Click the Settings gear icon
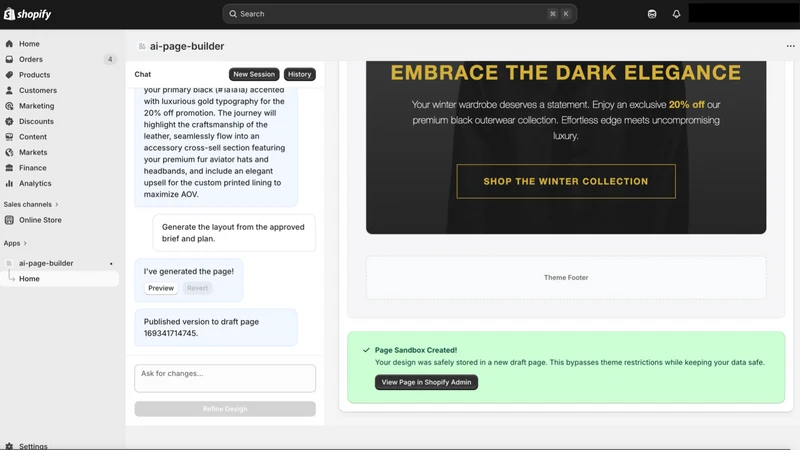This screenshot has height=450, width=800. (9, 446)
